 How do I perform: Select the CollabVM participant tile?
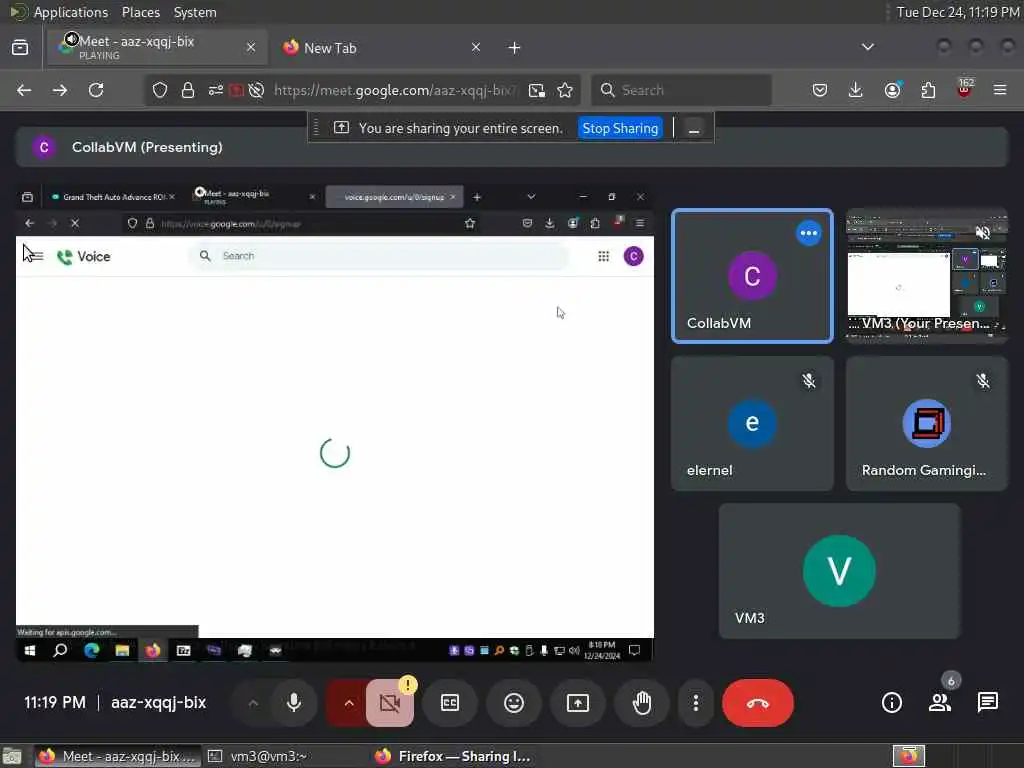752,276
